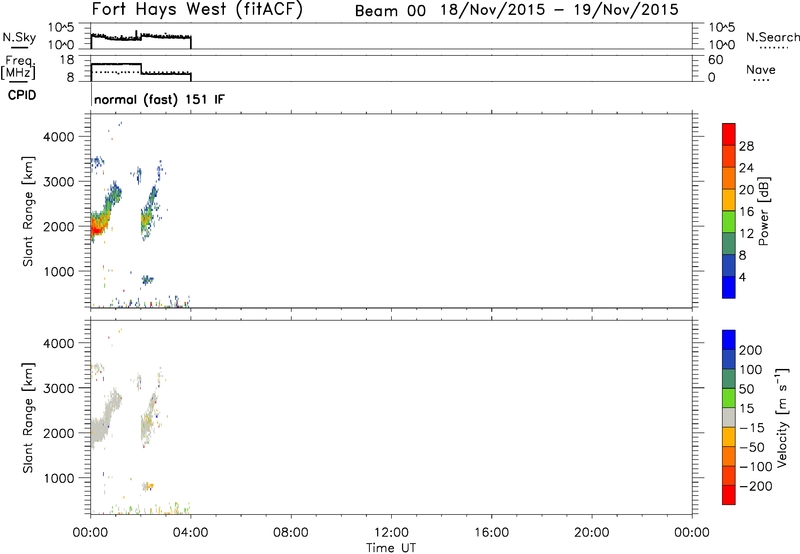Click the 'Velocity [m s⁻¹]' colorbar label
Viewport: 800px width, 554px height.
[782, 417]
